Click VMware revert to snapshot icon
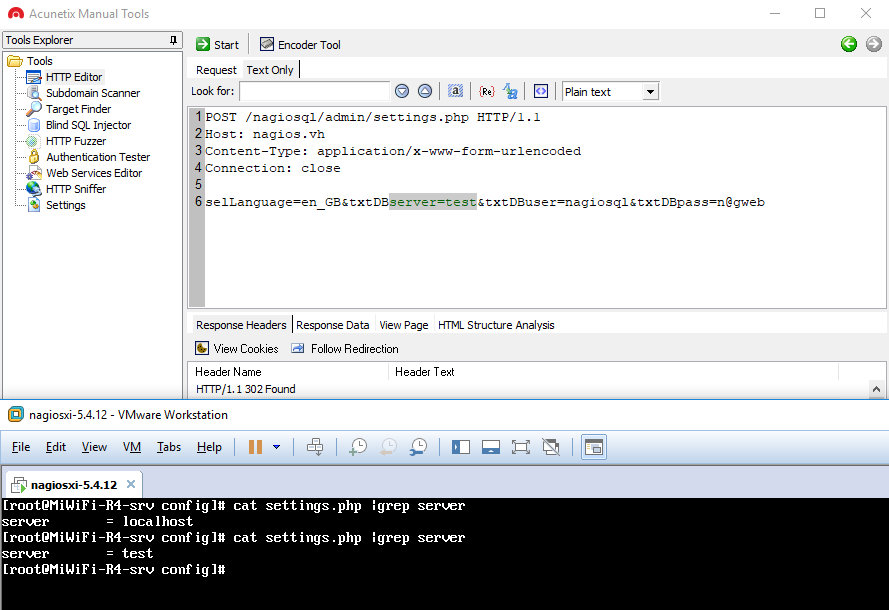Viewport: 889px width, 610px height. [x=388, y=447]
